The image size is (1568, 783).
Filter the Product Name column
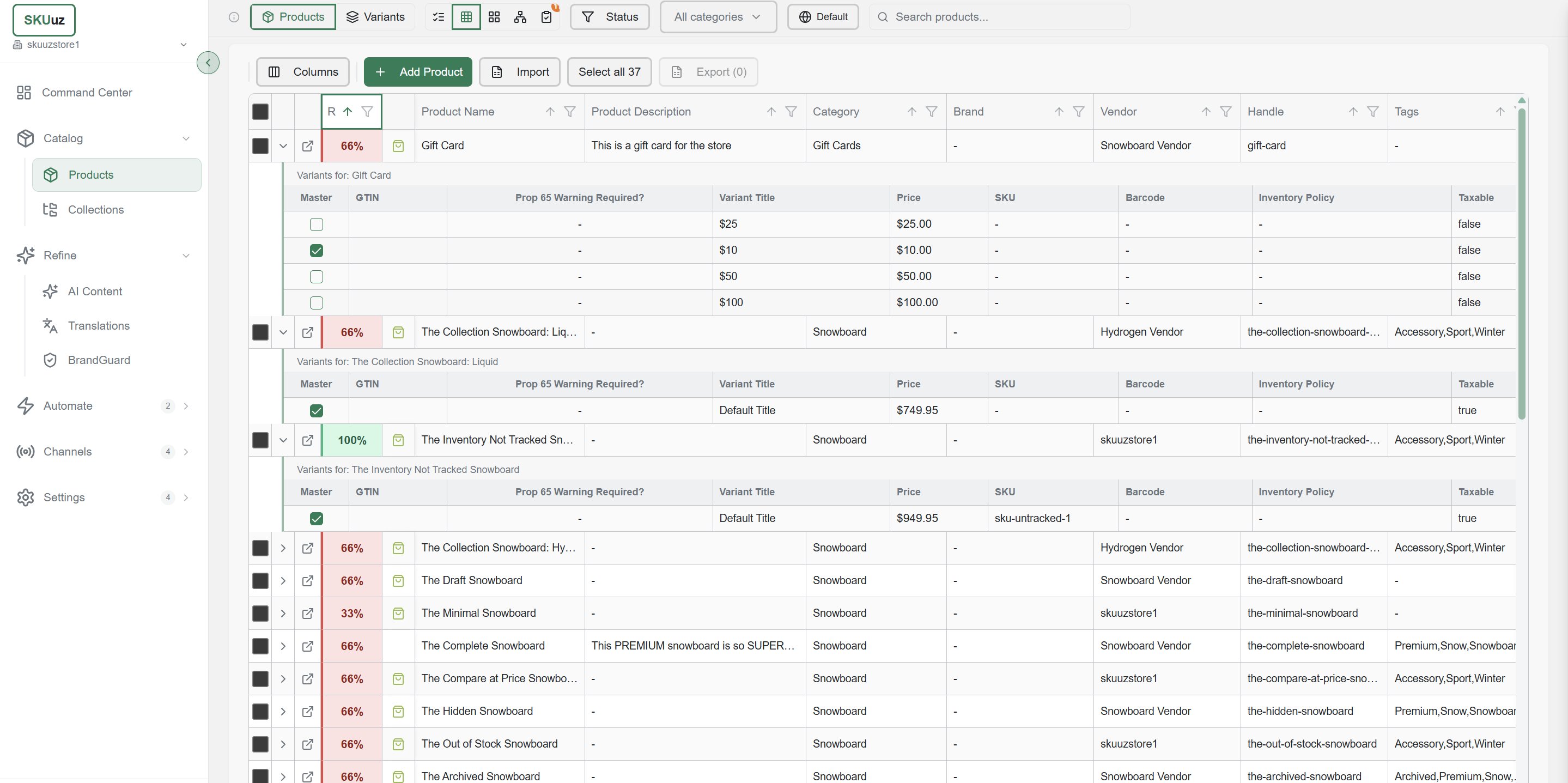click(x=570, y=111)
